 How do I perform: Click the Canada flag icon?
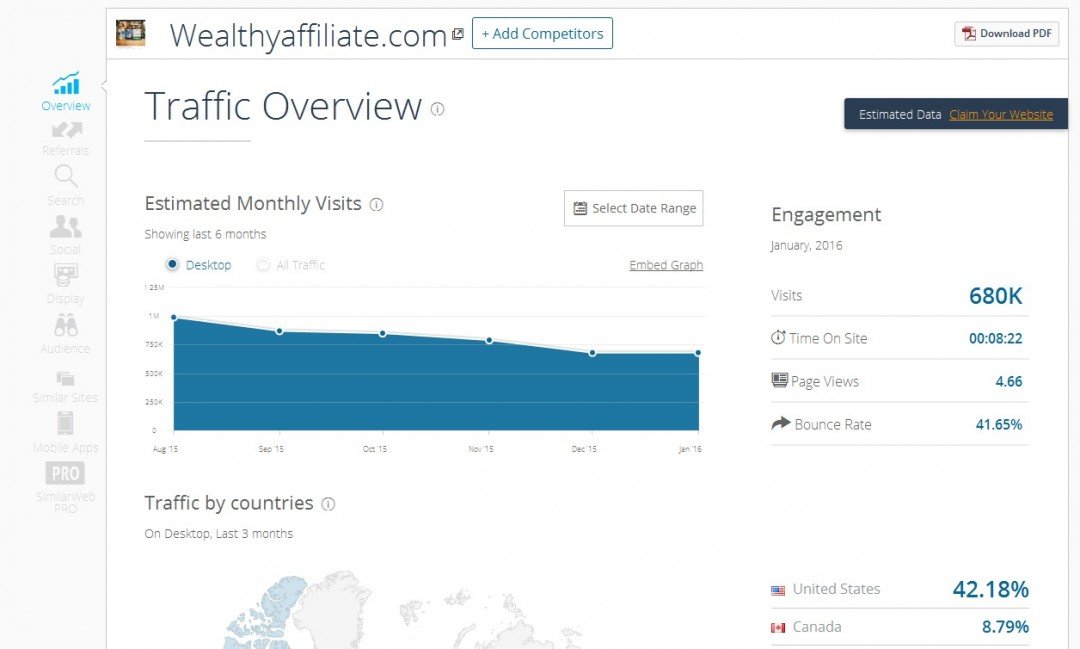tap(778, 628)
